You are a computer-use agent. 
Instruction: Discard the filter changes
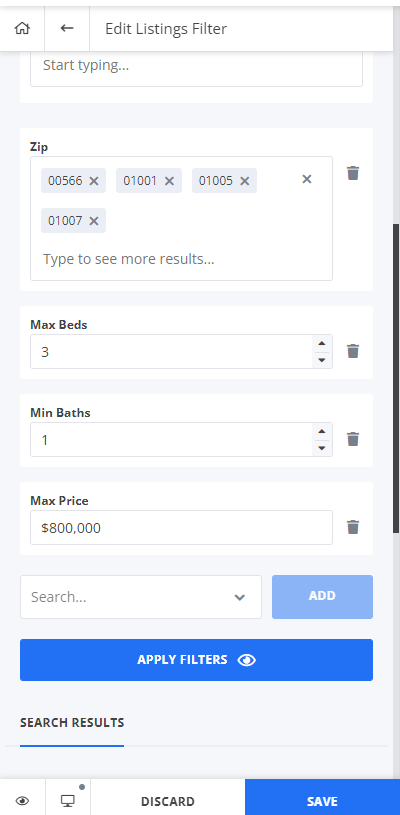[168, 801]
